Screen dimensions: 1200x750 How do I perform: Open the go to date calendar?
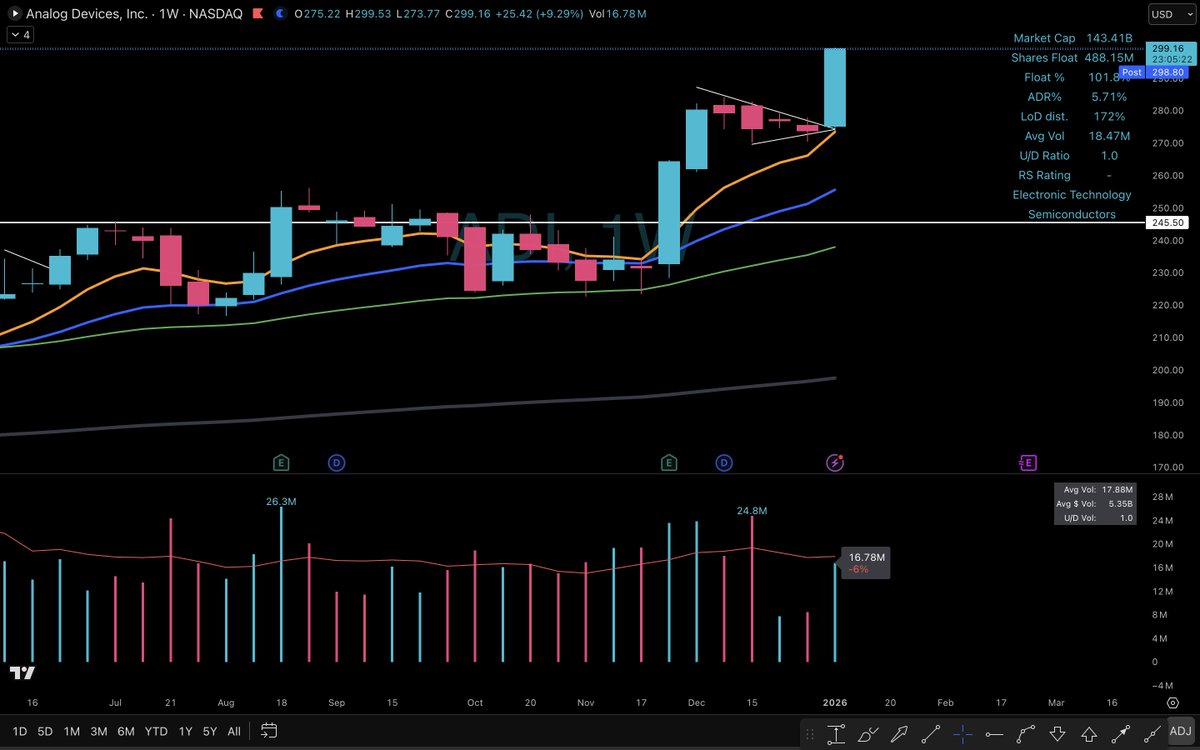pyautogui.click(x=269, y=731)
